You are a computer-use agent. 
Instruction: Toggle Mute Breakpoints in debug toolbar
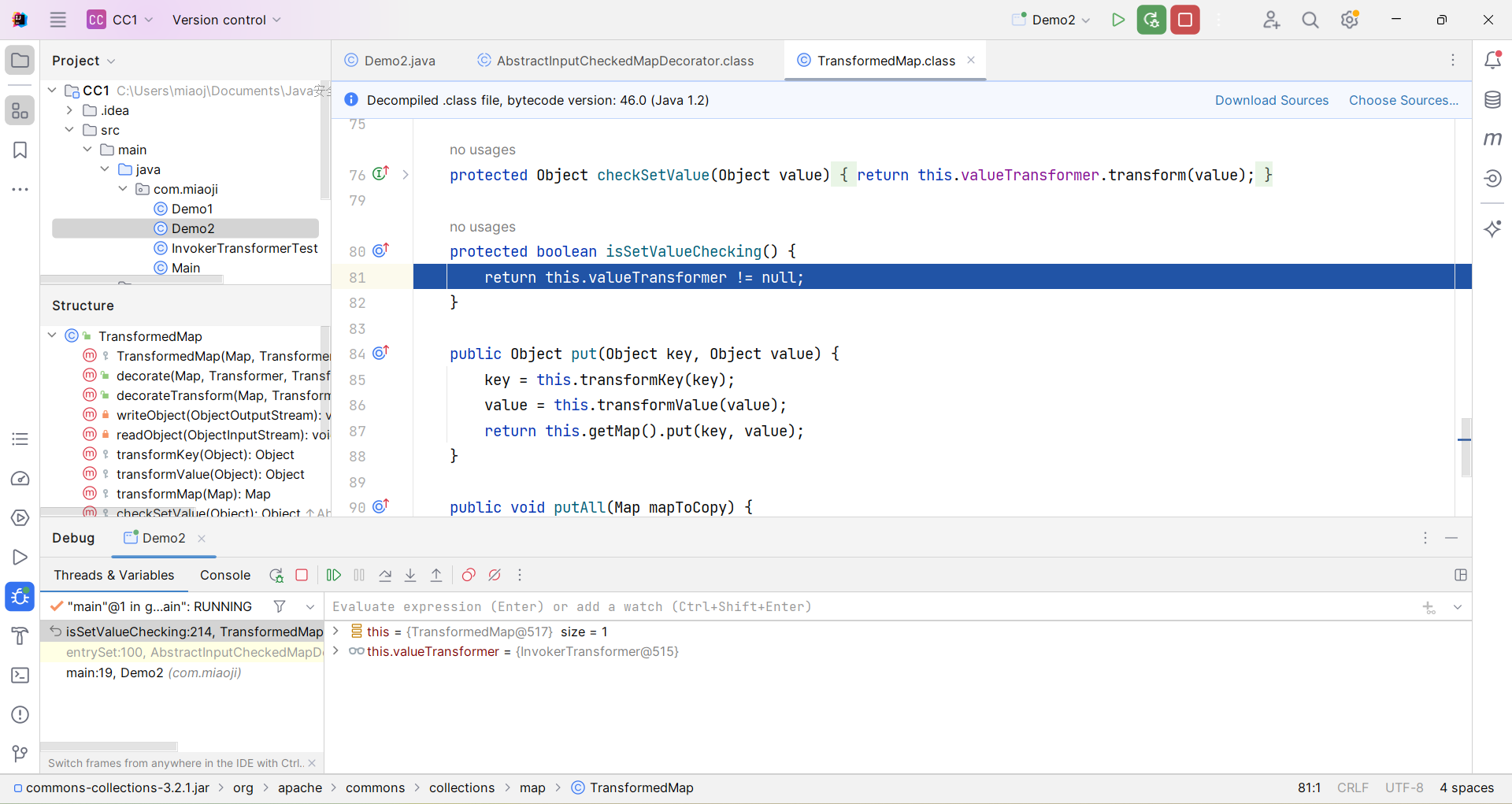tap(495, 576)
